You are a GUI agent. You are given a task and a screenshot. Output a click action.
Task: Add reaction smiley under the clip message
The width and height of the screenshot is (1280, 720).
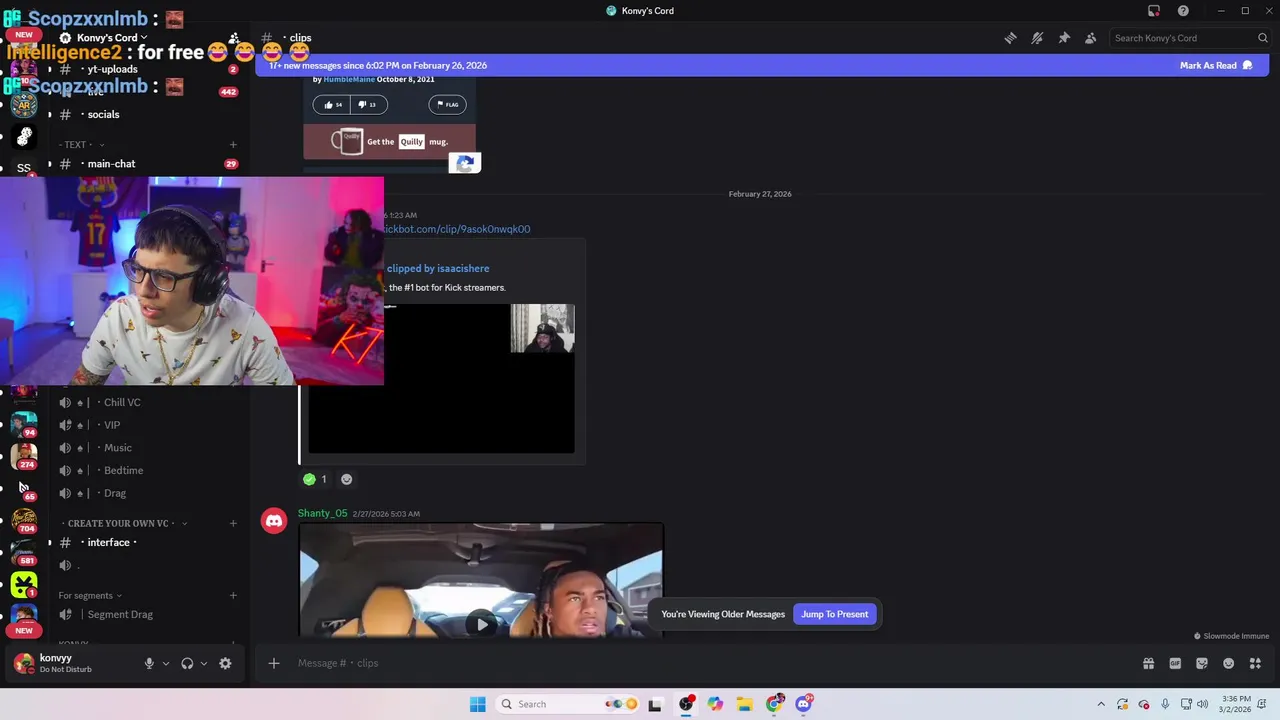pos(347,479)
